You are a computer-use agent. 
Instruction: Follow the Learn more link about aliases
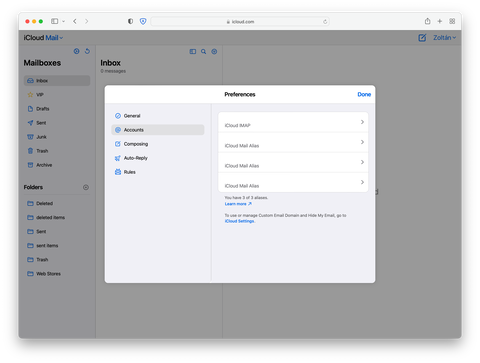pyautogui.click(x=238, y=204)
